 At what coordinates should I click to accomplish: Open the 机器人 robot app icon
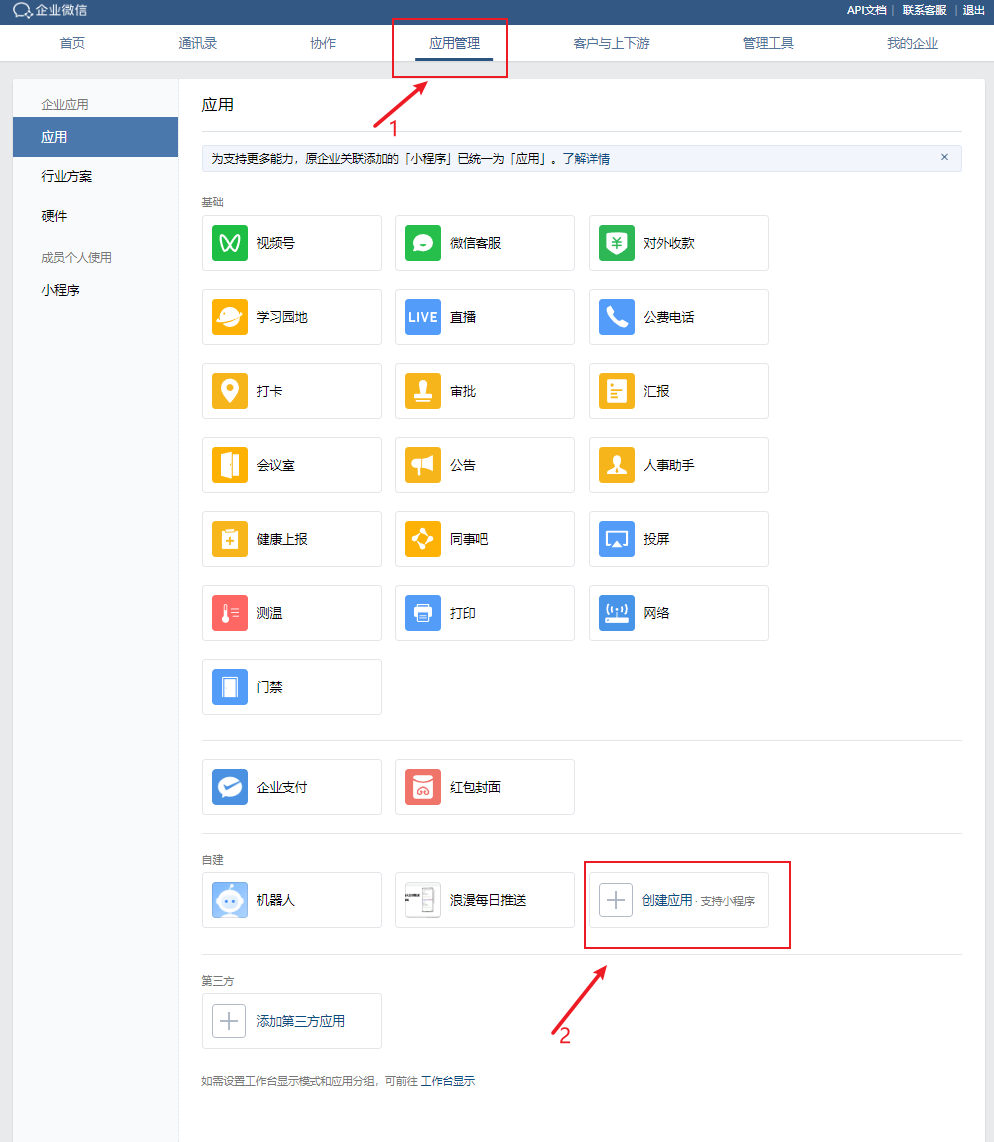pos(230,900)
